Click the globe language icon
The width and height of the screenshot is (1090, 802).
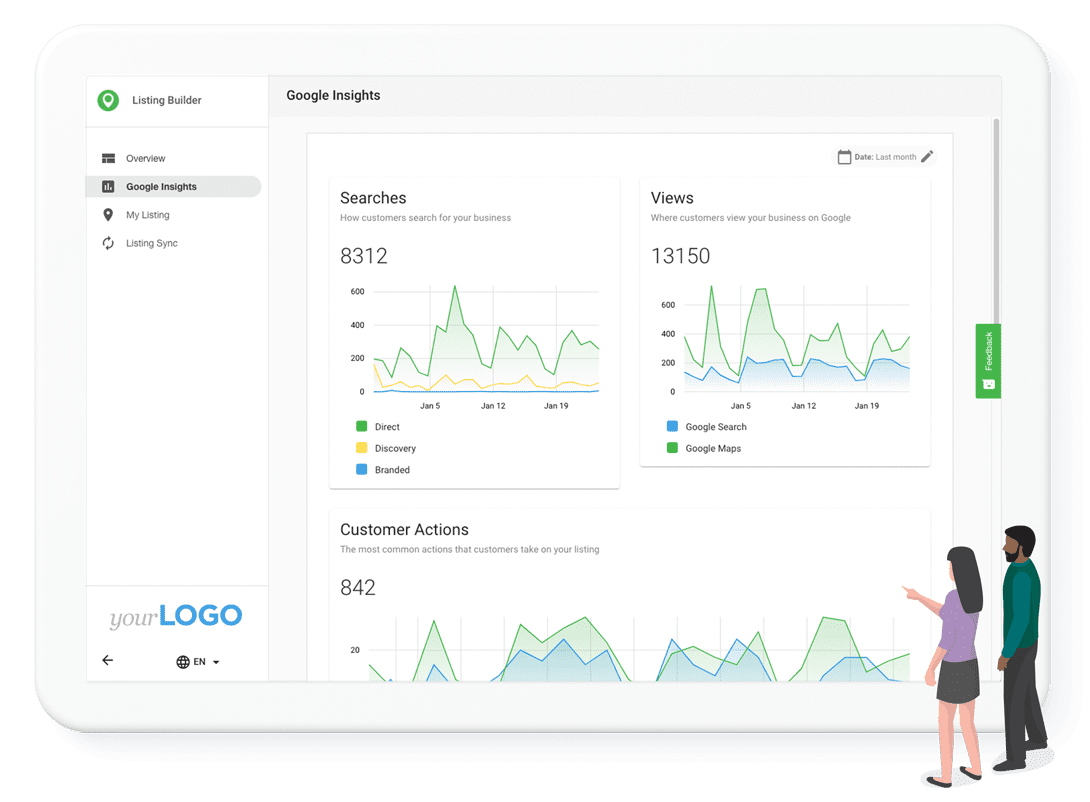pyautogui.click(x=183, y=662)
